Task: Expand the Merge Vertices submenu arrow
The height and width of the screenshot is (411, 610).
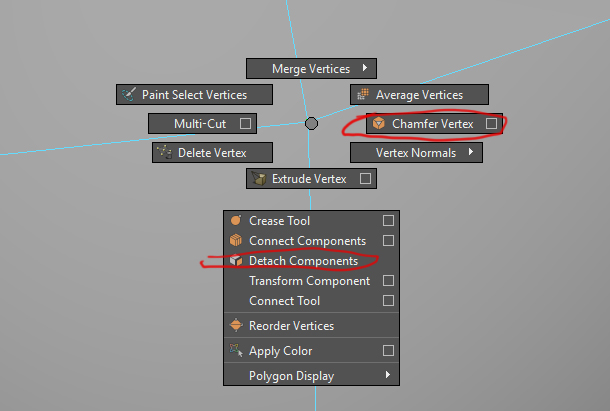Action: (365, 69)
